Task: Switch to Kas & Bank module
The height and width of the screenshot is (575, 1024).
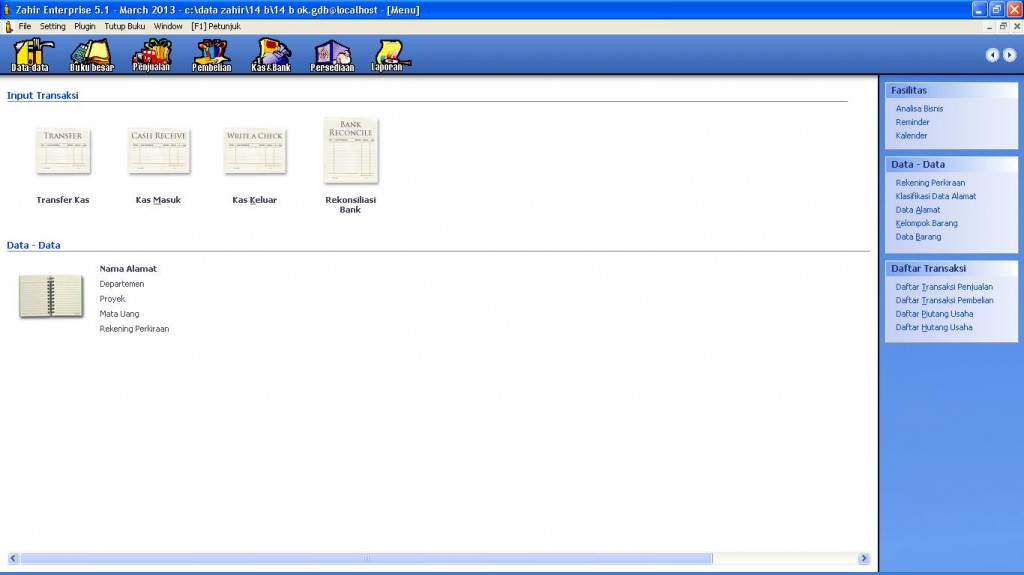Action: pyautogui.click(x=271, y=55)
